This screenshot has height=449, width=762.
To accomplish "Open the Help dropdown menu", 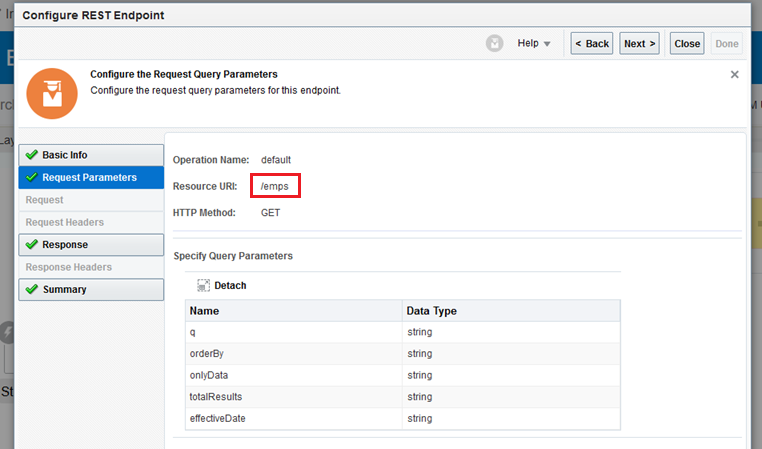I will pos(534,44).
